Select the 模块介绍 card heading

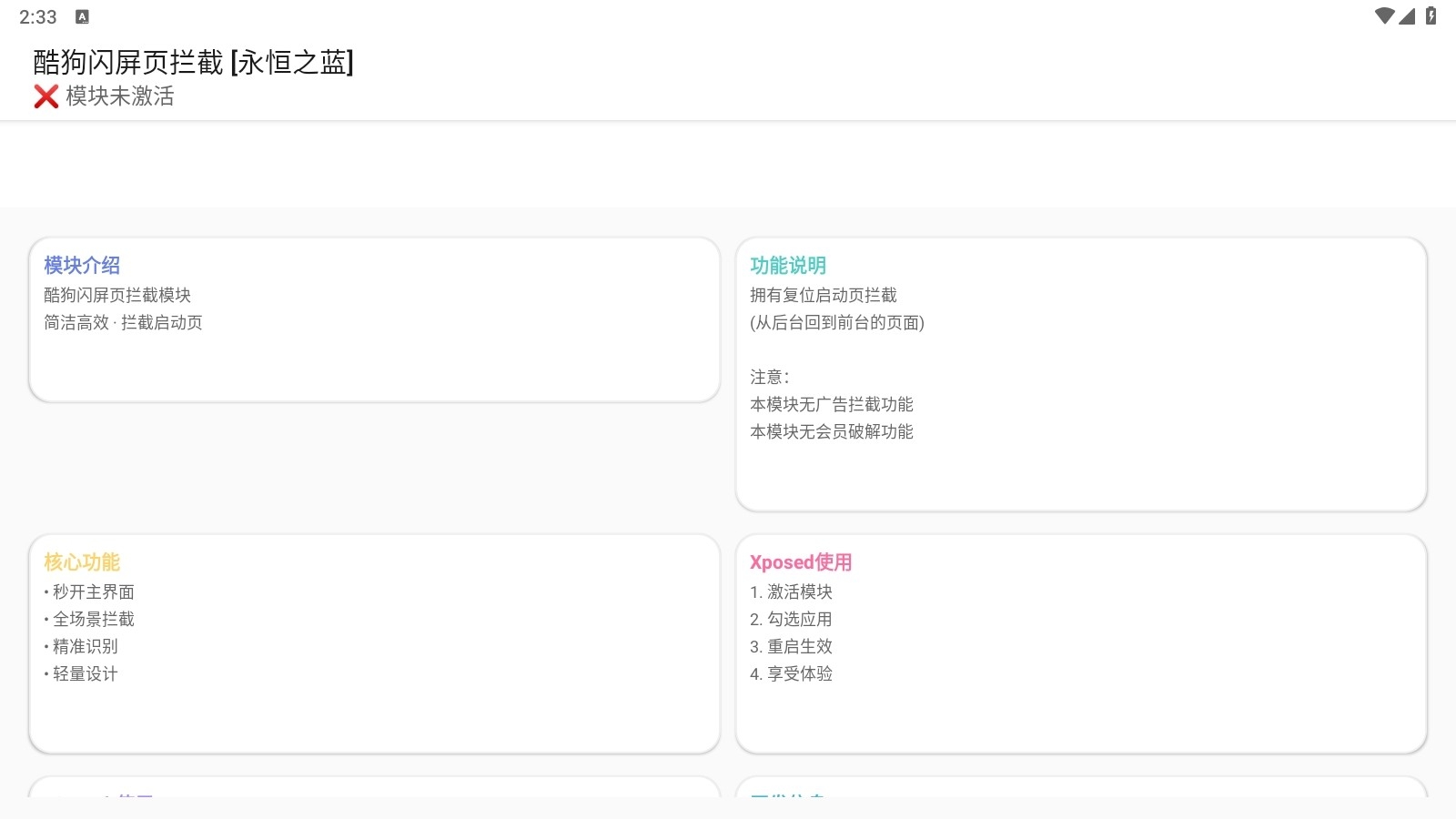coord(82,265)
